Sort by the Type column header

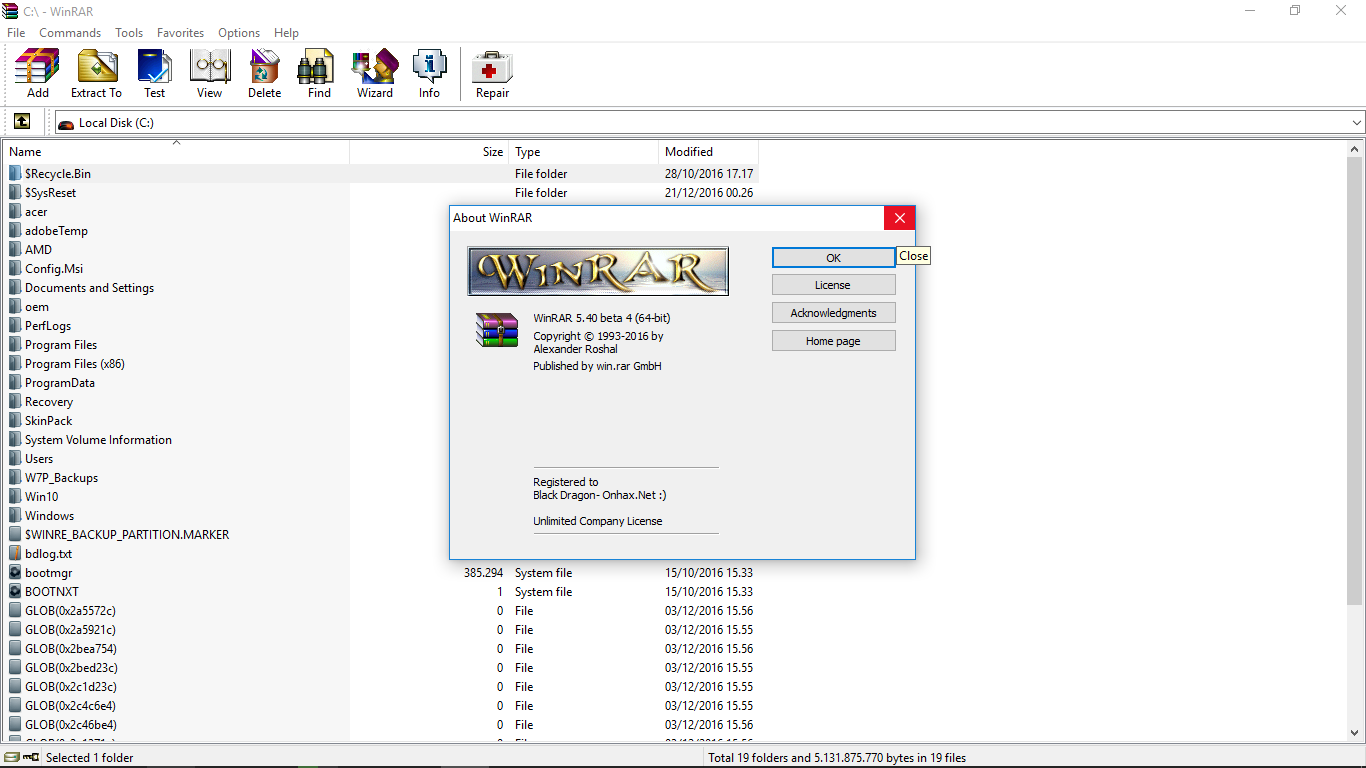coord(584,152)
